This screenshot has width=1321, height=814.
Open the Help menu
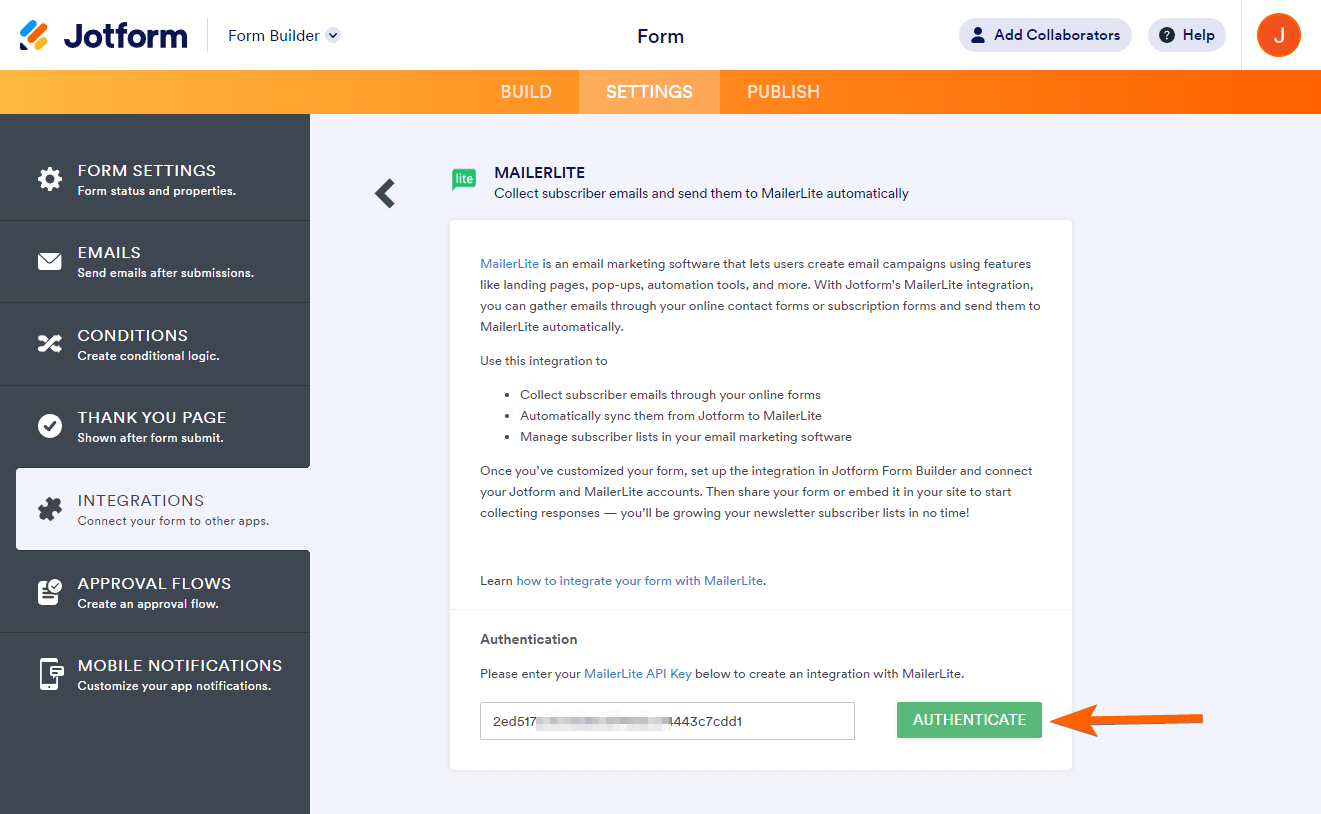pyautogui.click(x=1186, y=35)
